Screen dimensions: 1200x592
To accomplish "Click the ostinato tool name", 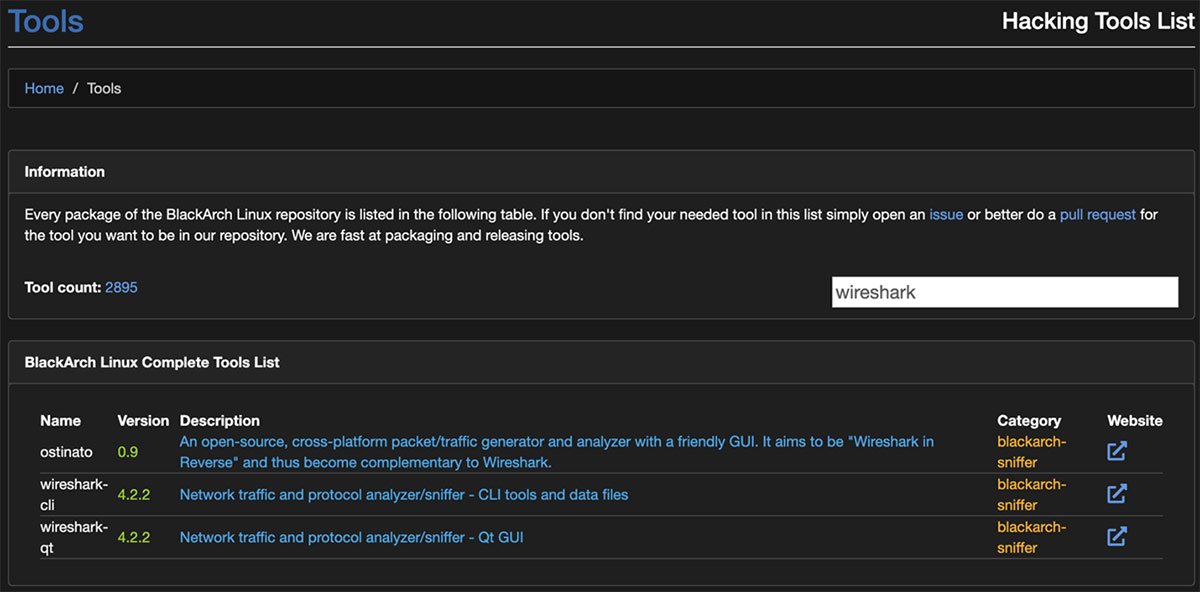I will pos(66,451).
